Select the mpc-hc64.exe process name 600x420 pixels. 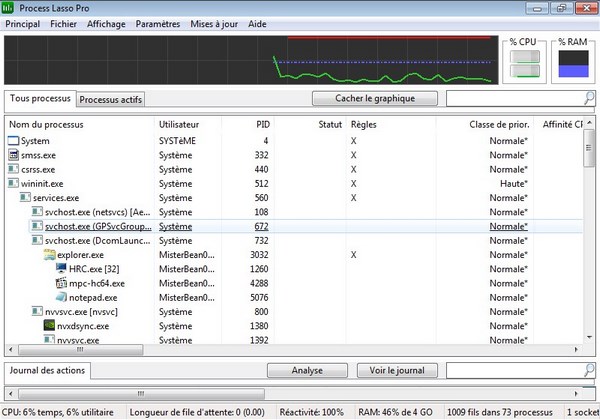pyautogui.click(x=97, y=283)
